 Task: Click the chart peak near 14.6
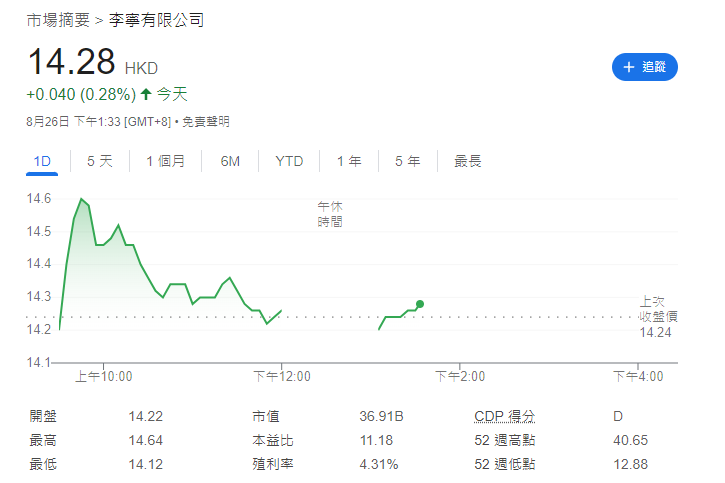81,200
